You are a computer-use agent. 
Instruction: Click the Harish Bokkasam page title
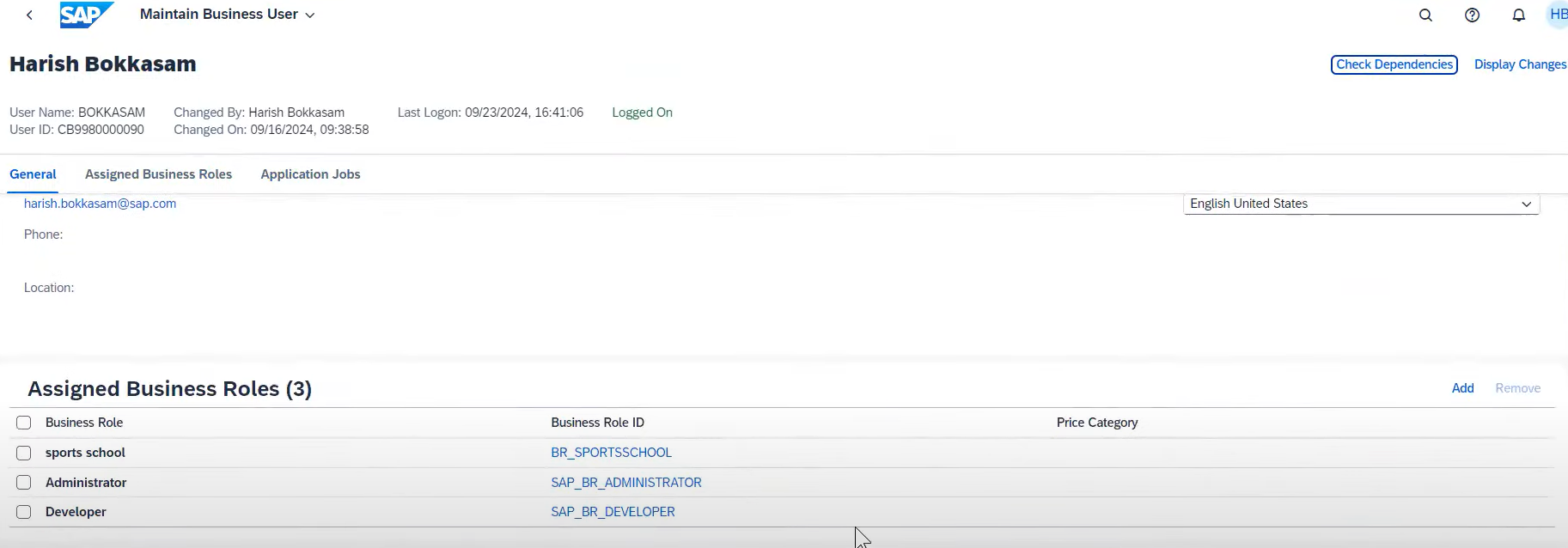pos(103,64)
